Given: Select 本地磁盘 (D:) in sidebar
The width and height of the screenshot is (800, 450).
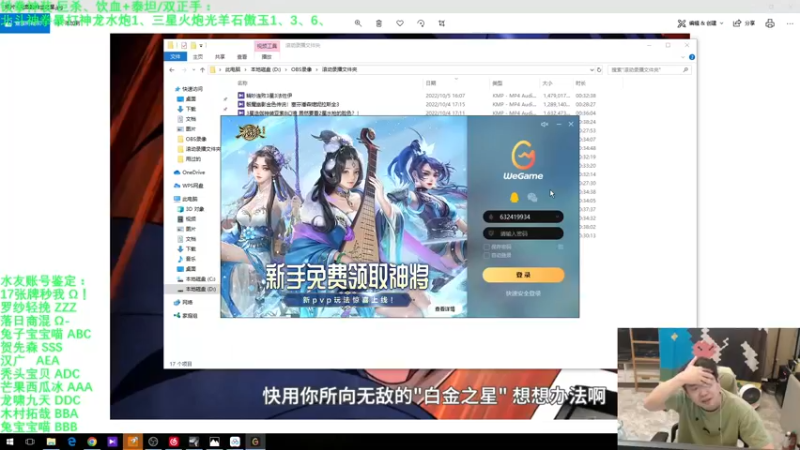Looking at the screenshot, I should 196,289.
